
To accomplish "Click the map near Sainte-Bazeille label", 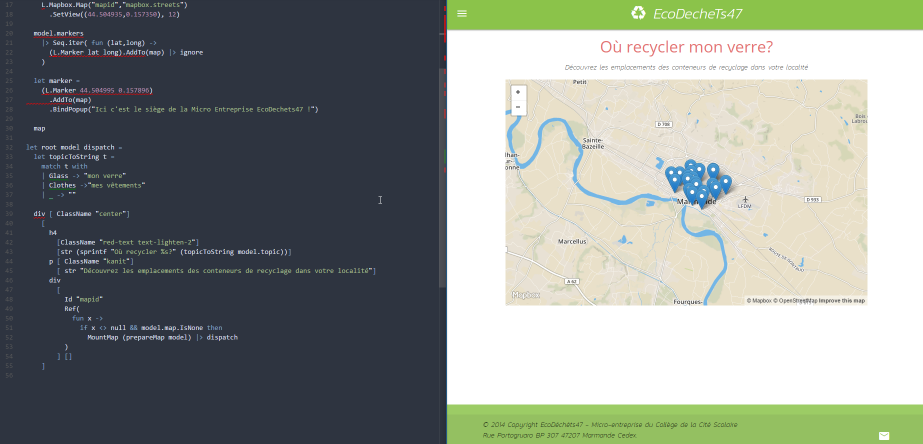I will point(593,144).
